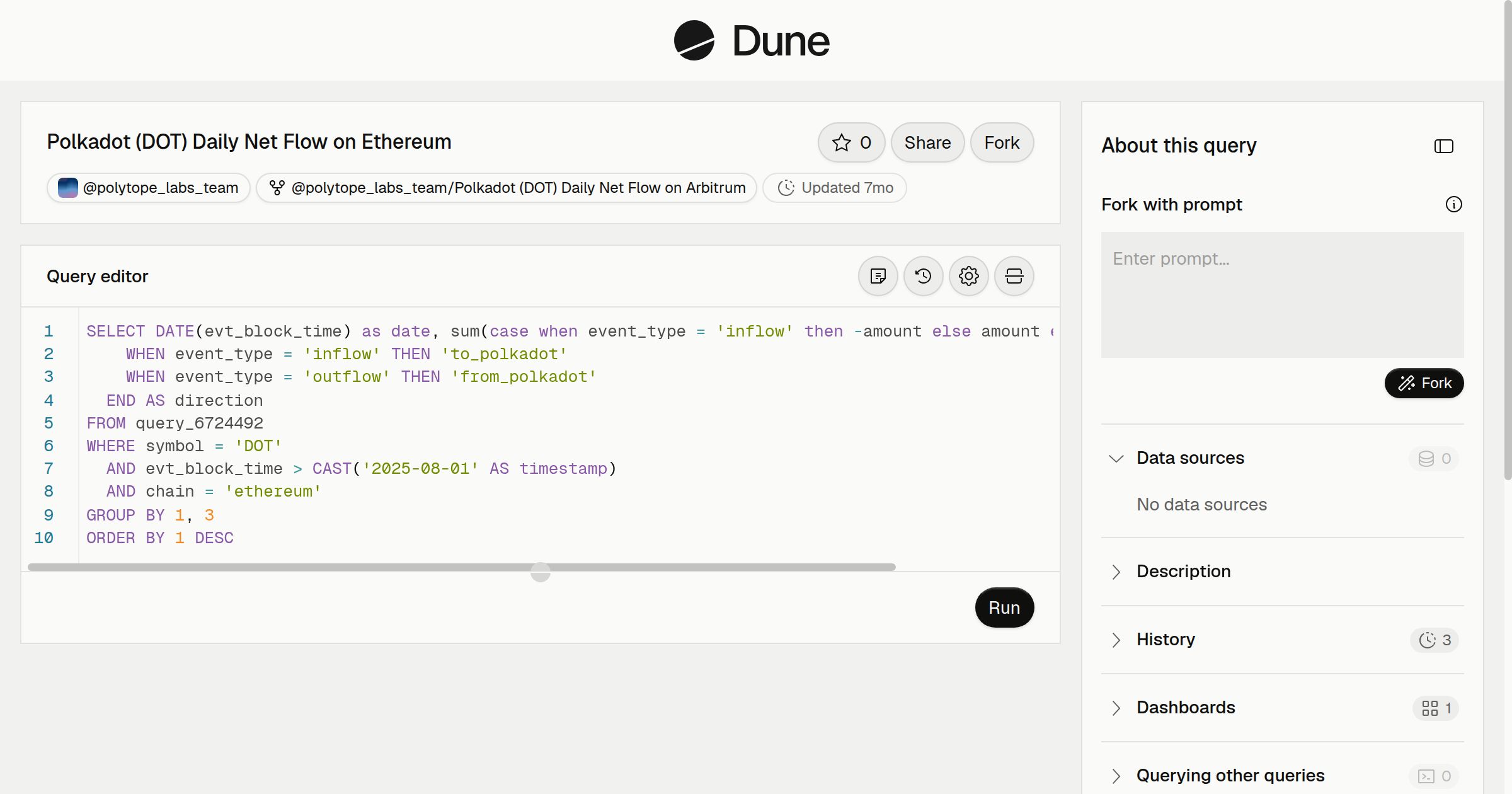This screenshot has height=794, width=1512.
Task: Expand the History section
Action: coord(1116,640)
